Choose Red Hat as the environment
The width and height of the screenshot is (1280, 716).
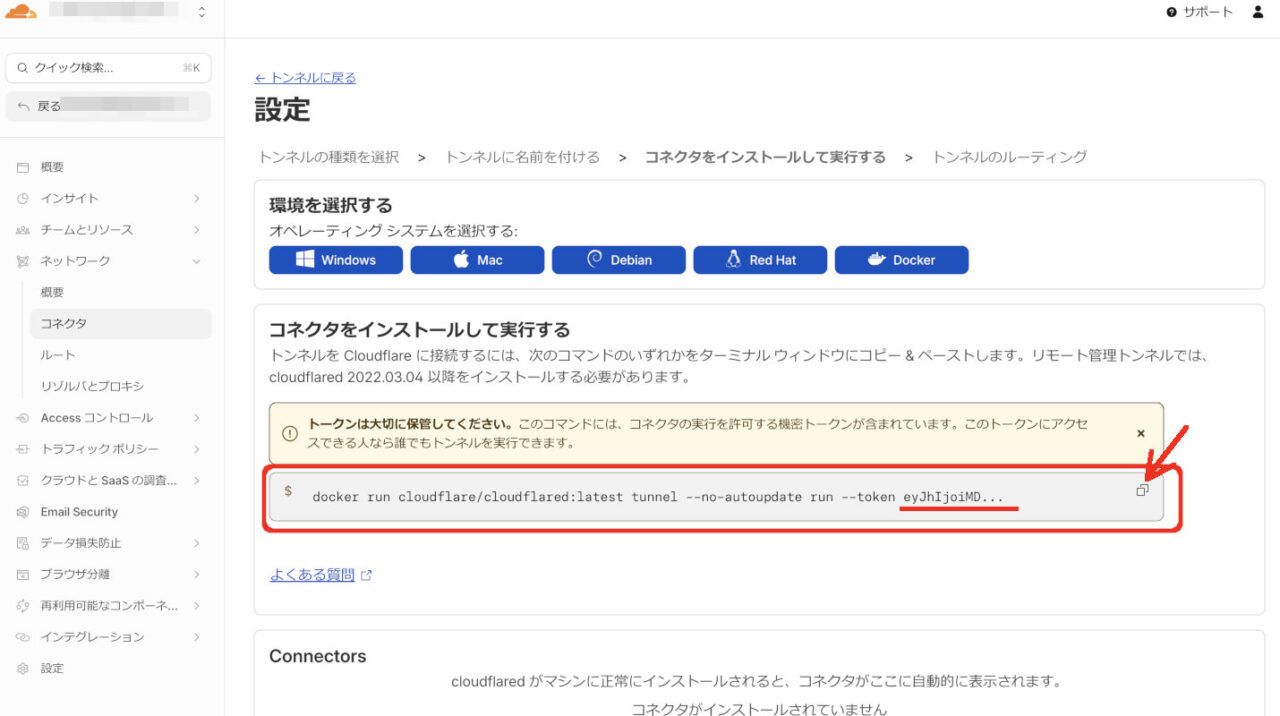[760, 260]
